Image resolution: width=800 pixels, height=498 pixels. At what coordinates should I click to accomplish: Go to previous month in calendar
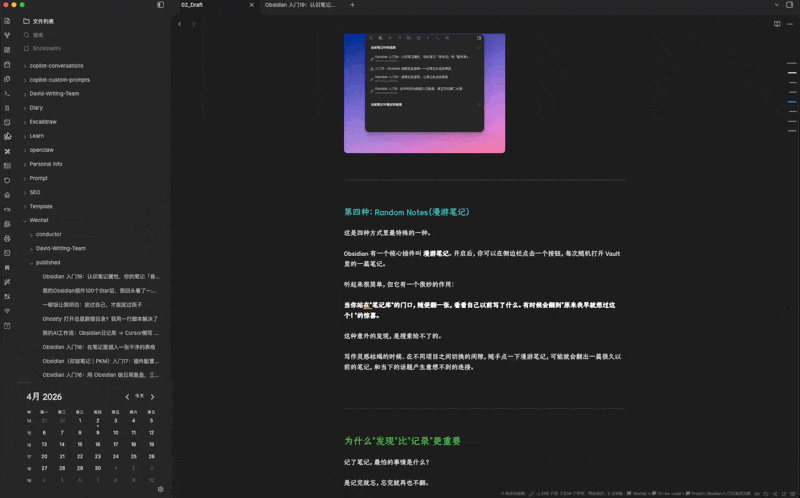coord(127,396)
